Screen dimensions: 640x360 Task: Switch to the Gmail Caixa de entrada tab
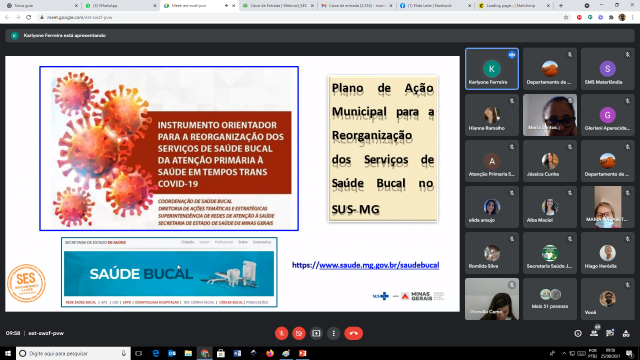tap(357, 6)
